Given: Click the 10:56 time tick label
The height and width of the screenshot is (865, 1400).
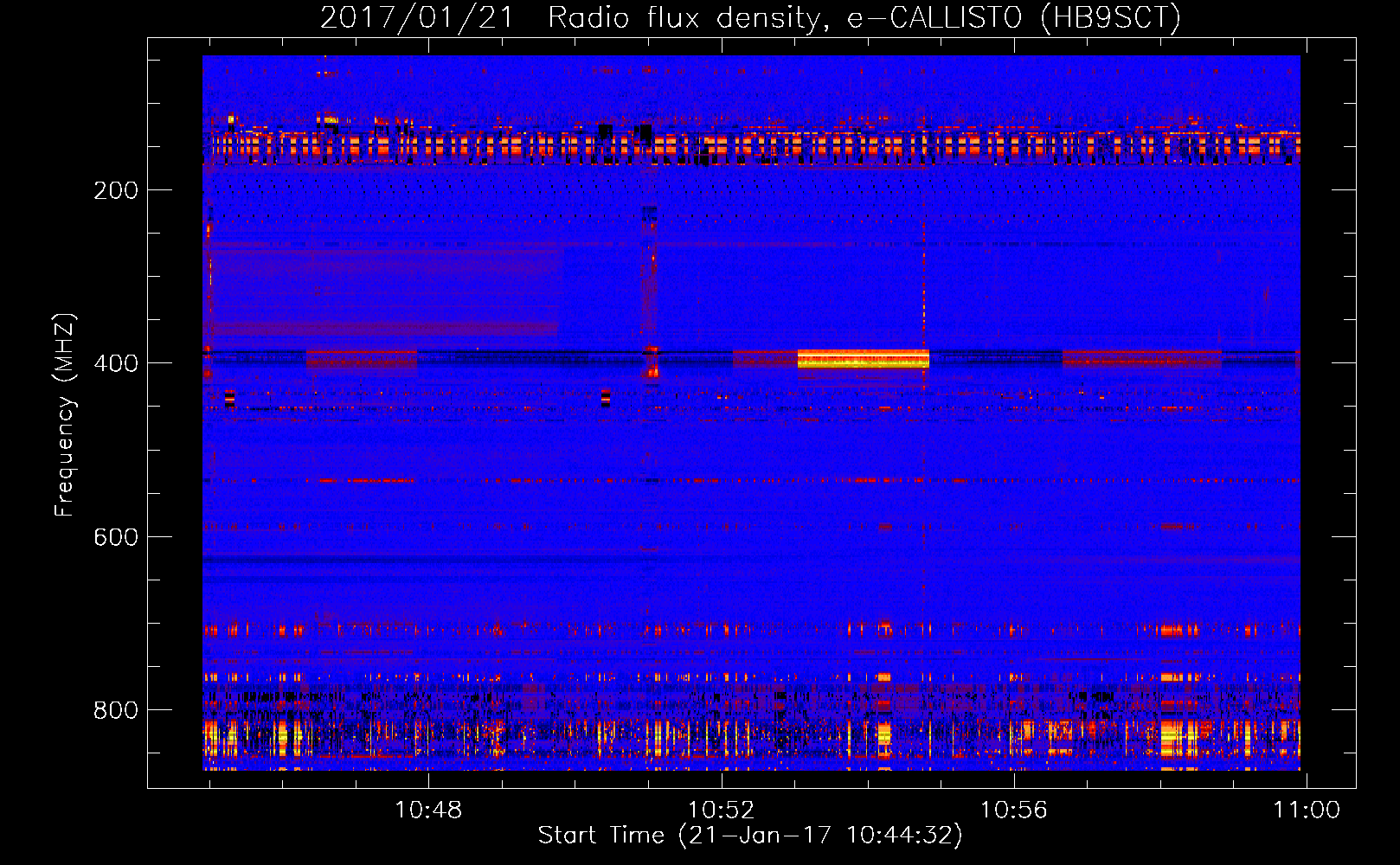Looking at the screenshot, I should point(1013,811).
